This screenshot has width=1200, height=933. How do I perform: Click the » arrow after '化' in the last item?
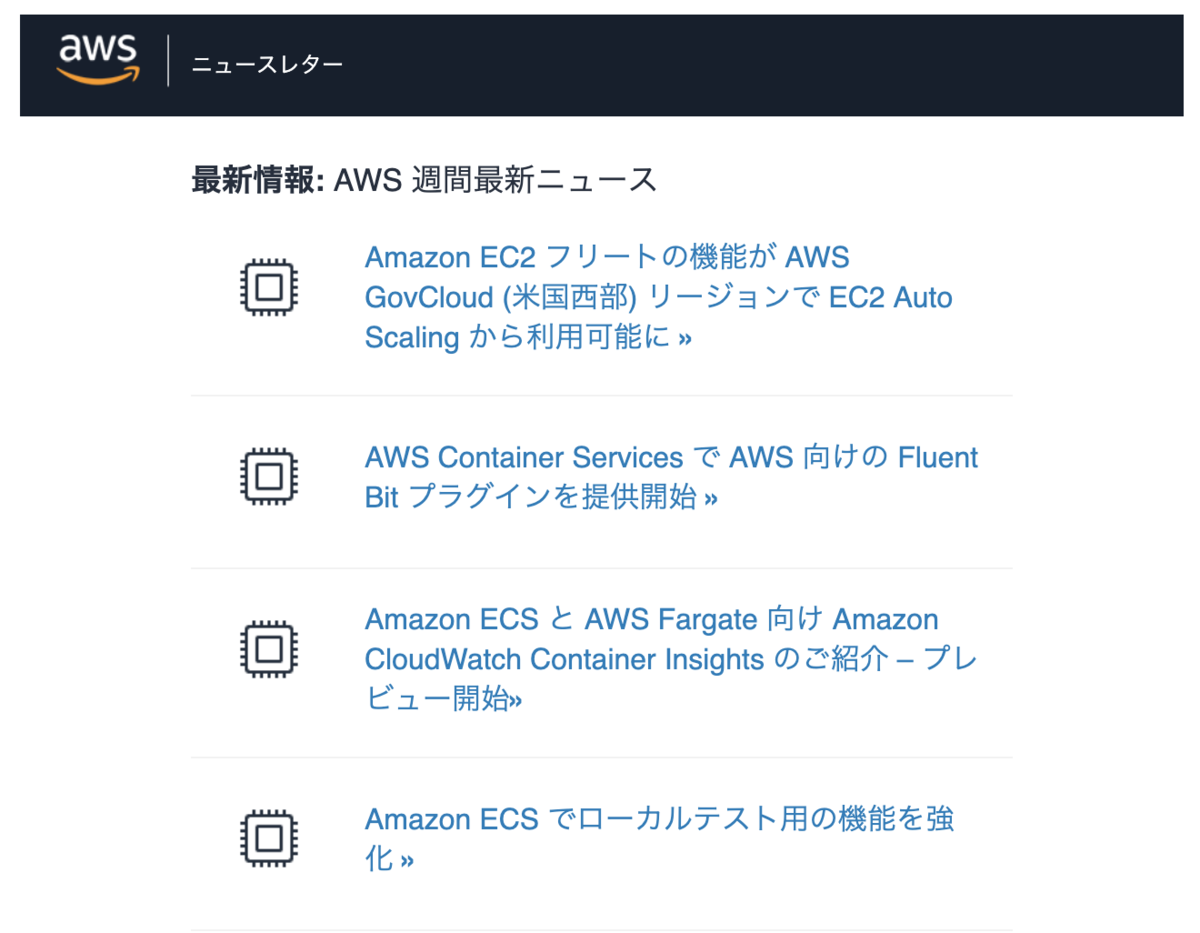[407, 861]
